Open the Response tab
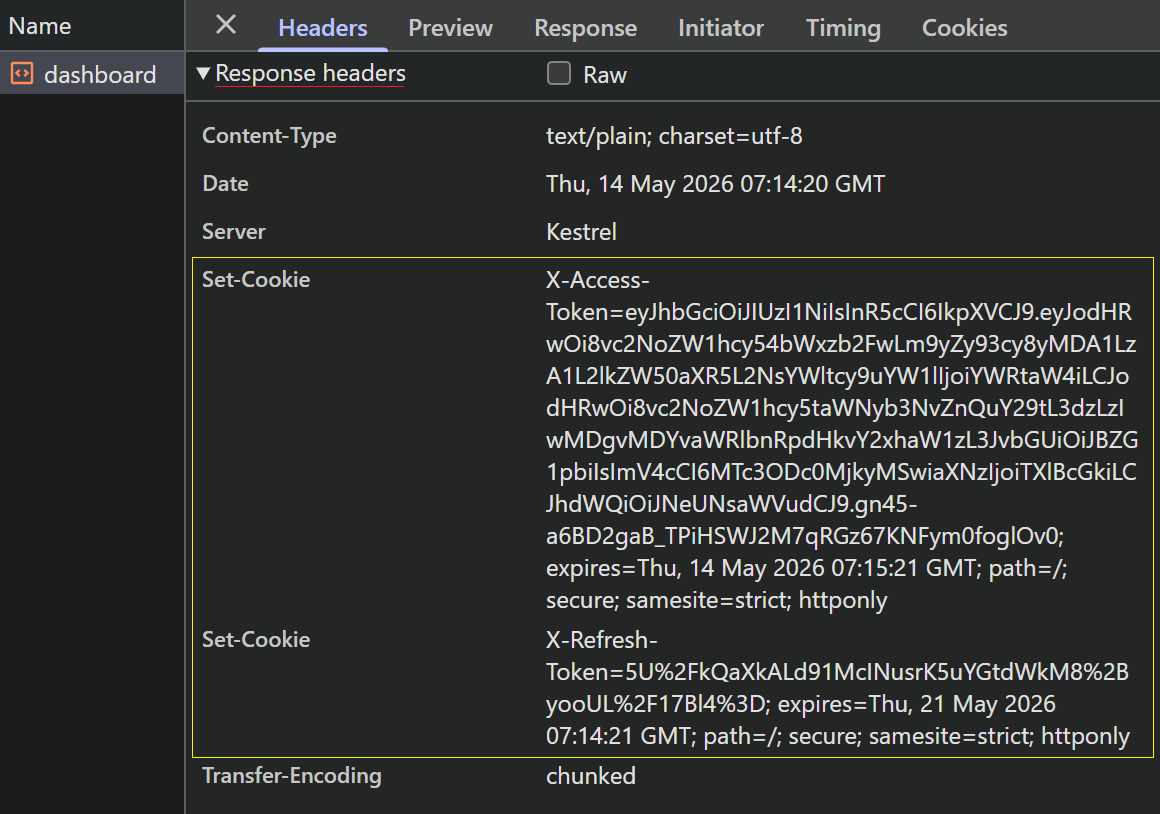 pos(585,28)
